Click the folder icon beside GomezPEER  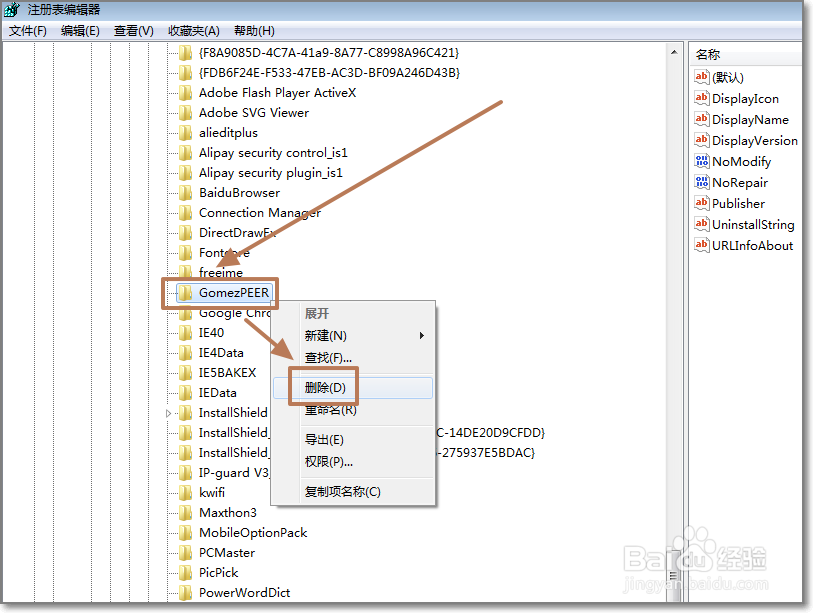186,293
